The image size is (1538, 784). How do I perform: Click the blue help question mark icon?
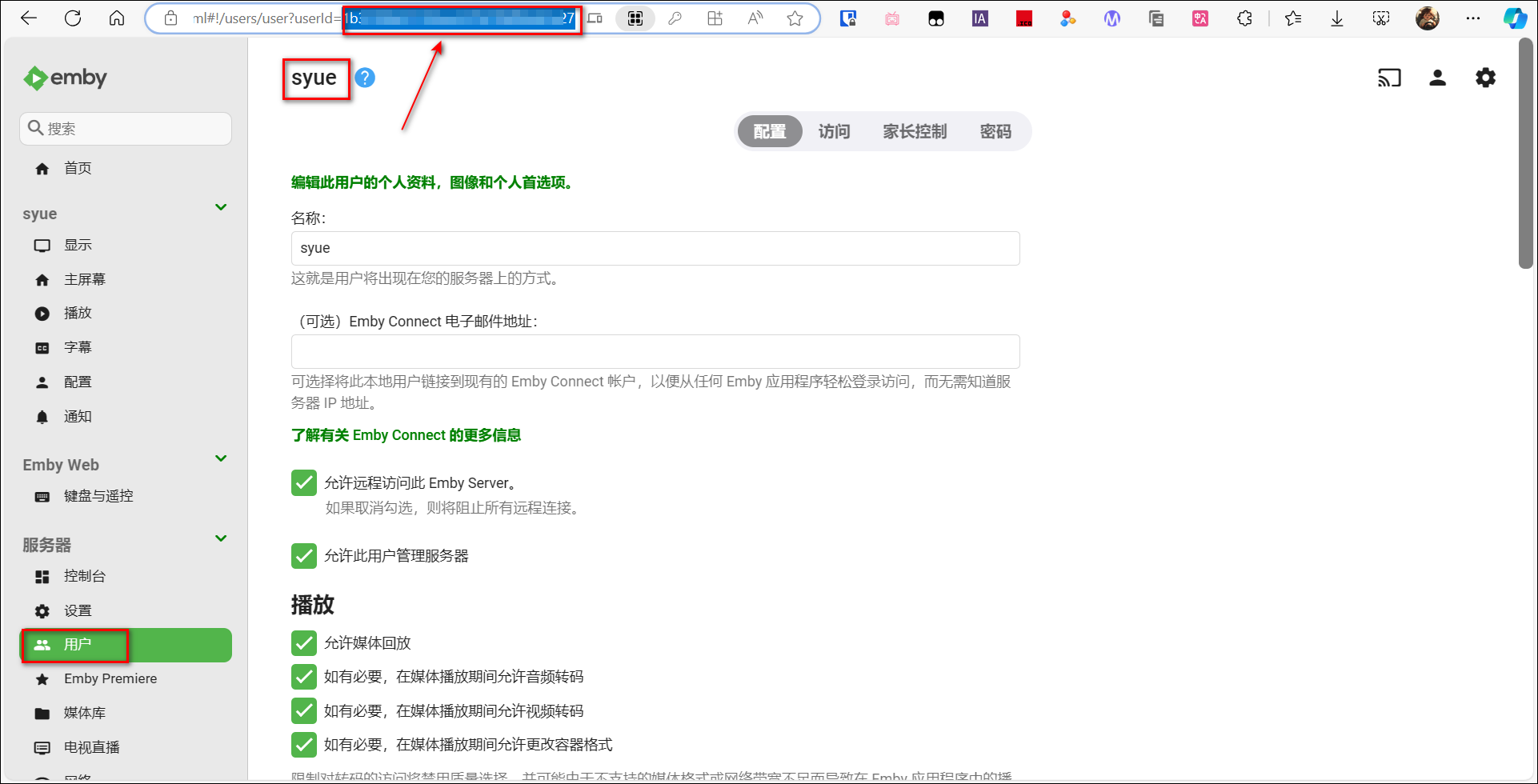point(365,78)
